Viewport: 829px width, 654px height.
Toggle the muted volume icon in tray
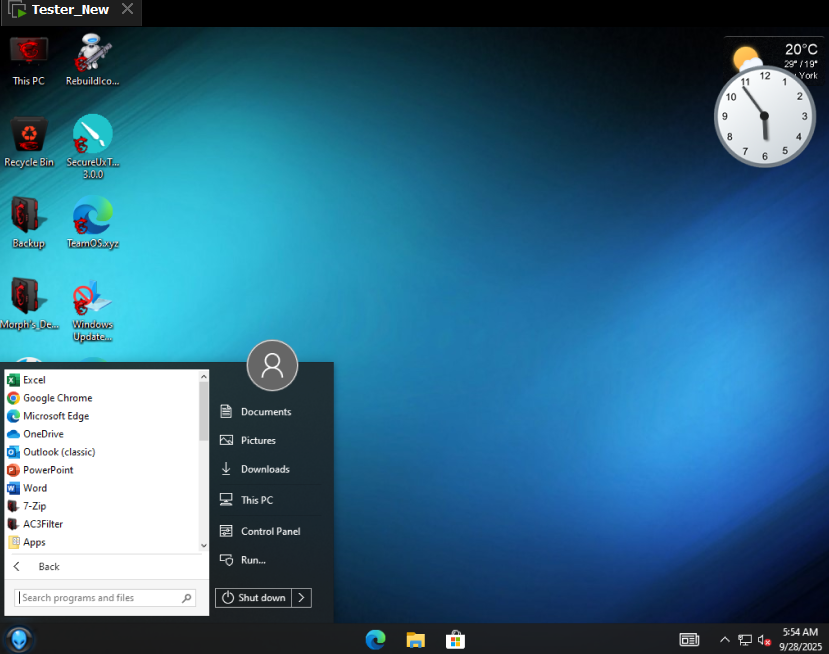click(764, 639)
